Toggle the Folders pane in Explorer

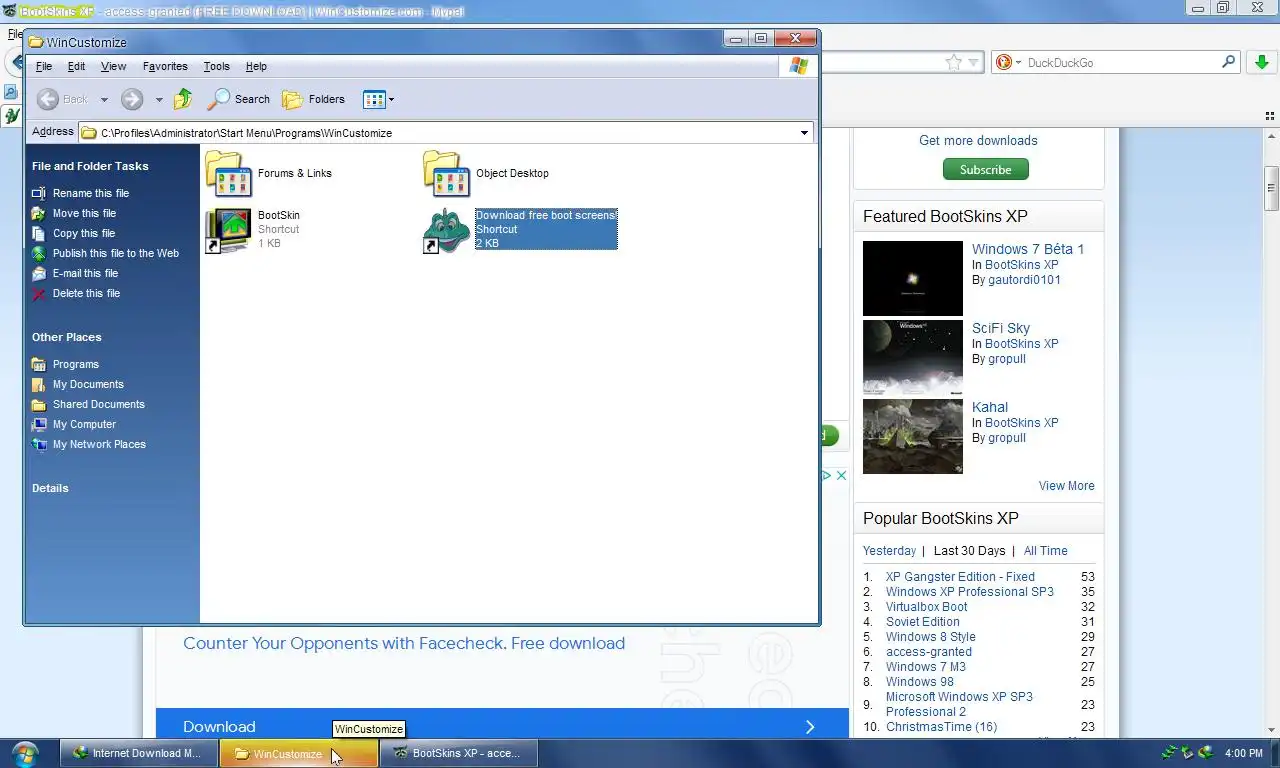(313, 99)
